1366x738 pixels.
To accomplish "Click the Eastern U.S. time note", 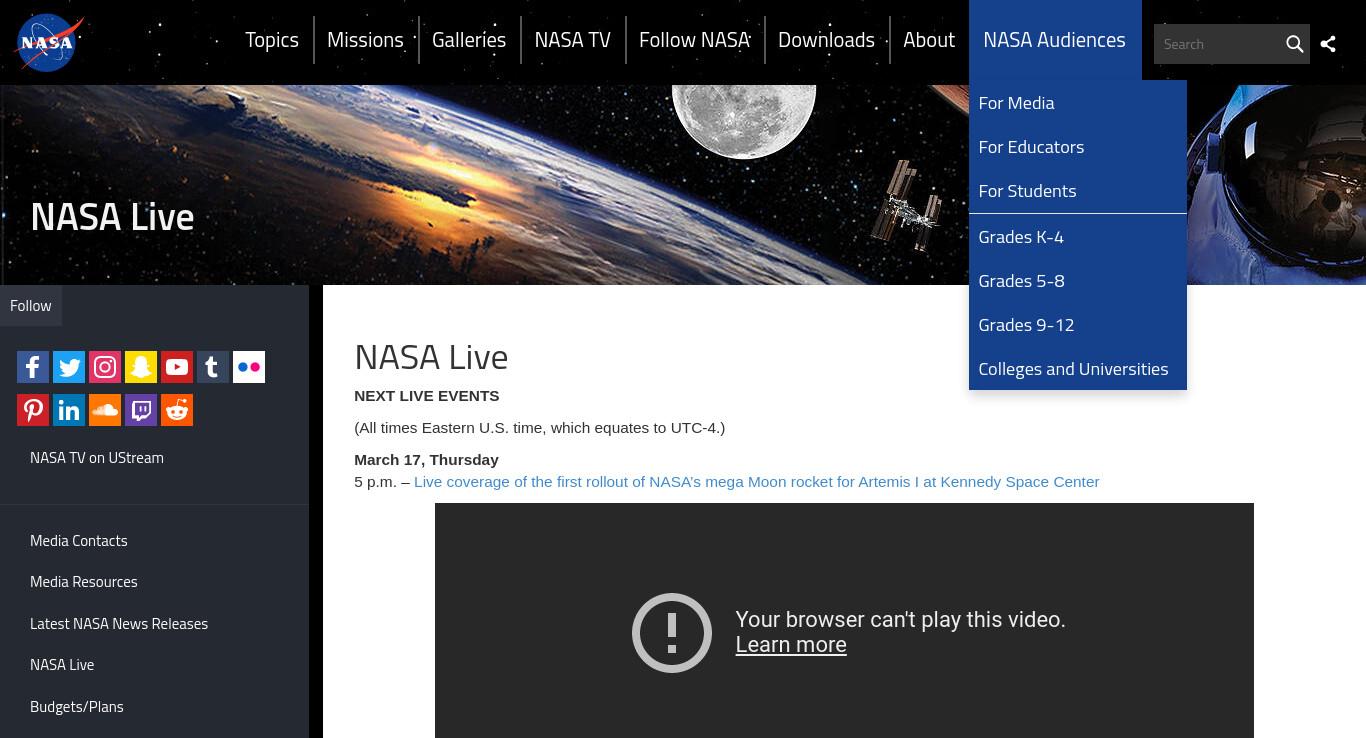I will click(x=540, y=428).
